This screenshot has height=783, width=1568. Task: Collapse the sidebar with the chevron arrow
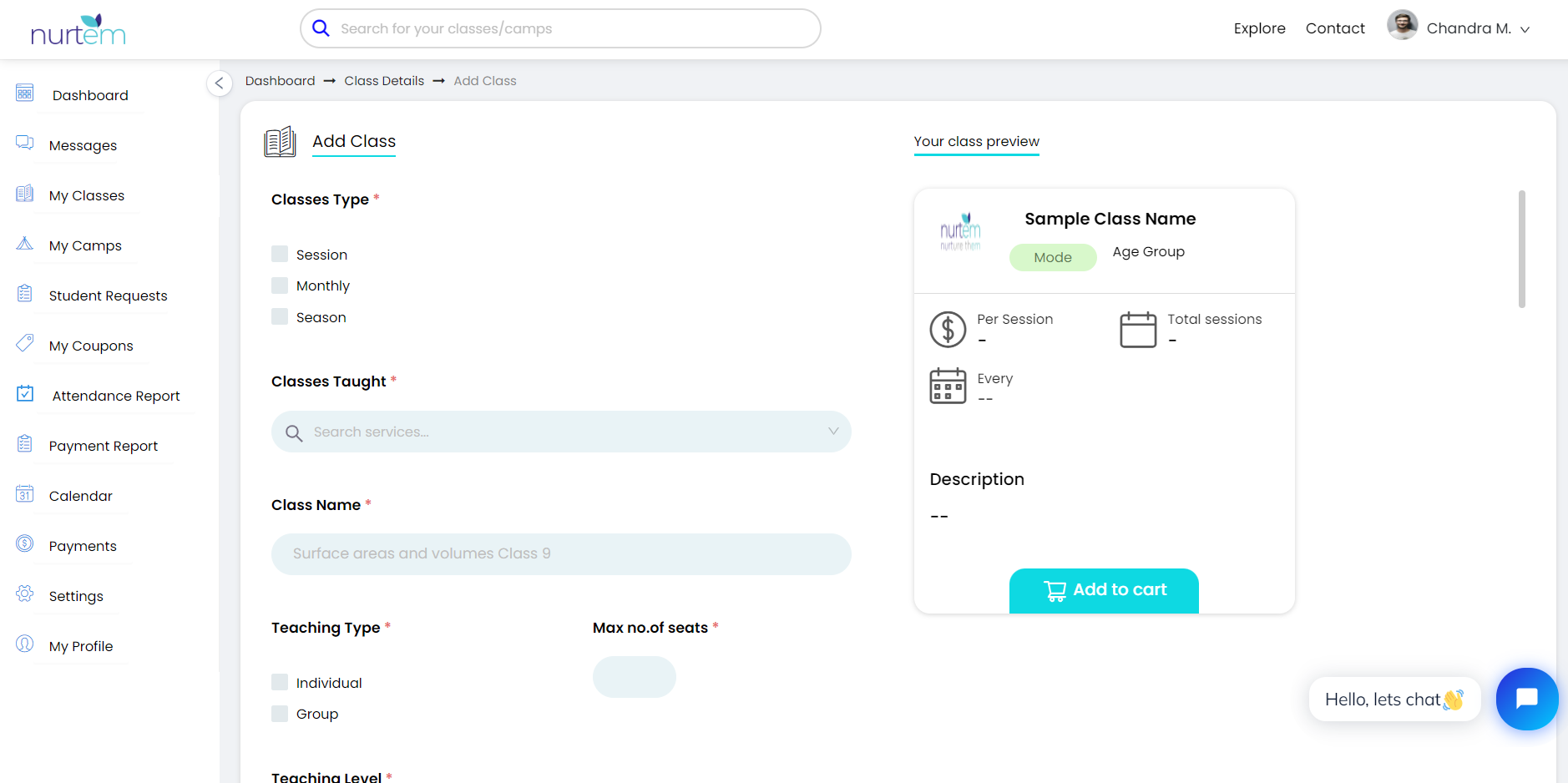219,83
